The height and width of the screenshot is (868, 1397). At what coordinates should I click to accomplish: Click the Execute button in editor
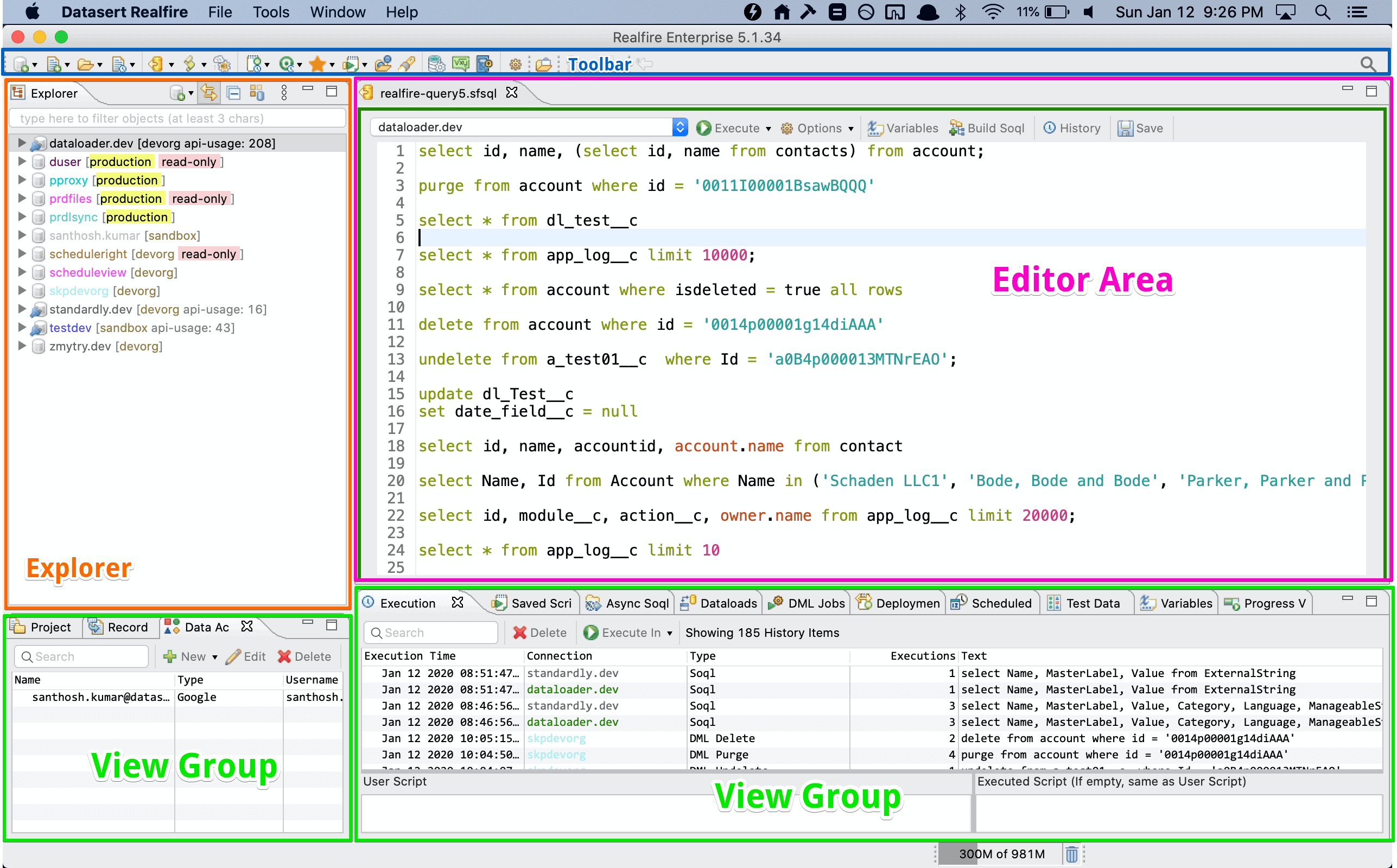coord(728,128)
